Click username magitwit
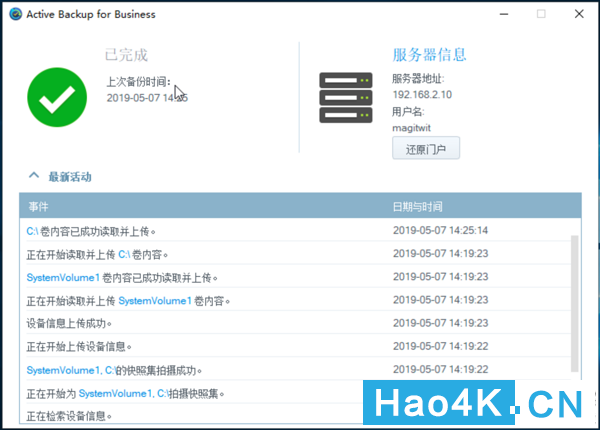600x430 pixels. click(411, 128)
